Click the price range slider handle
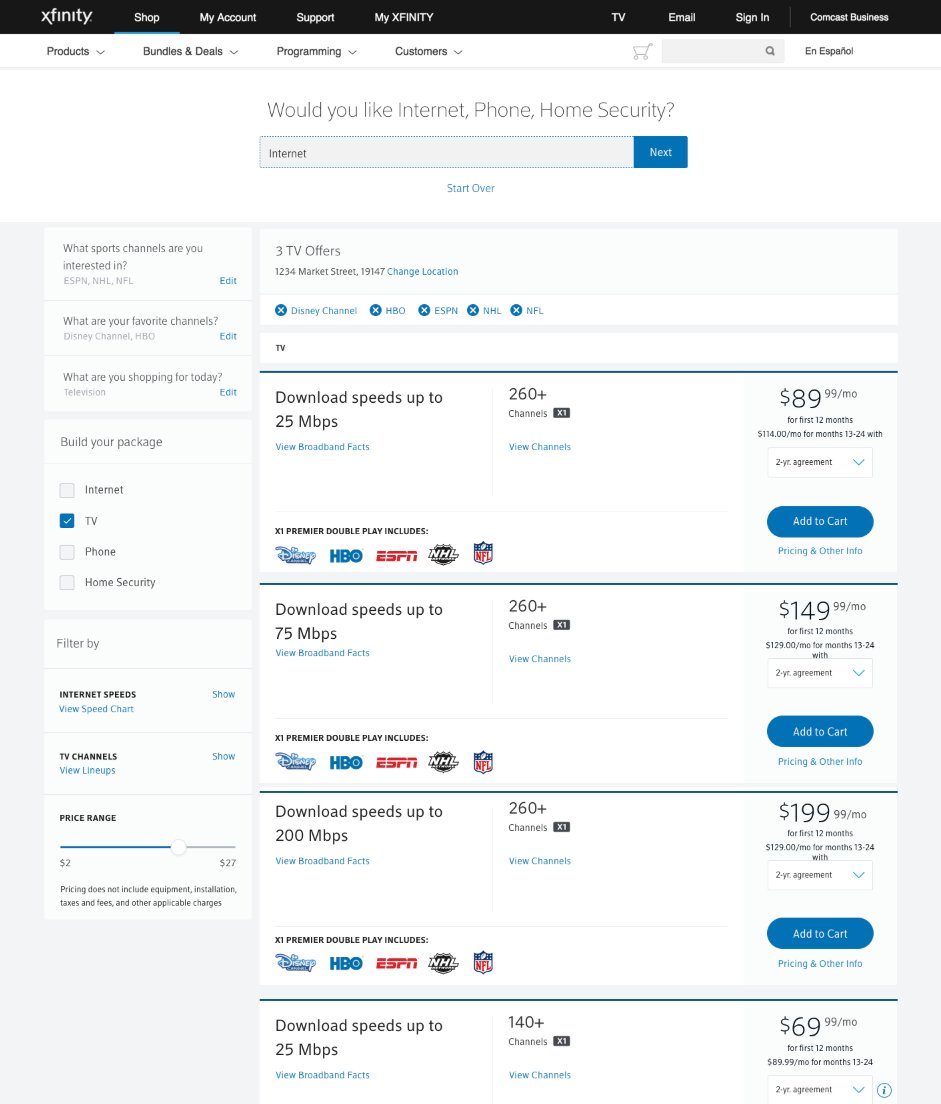This screenshot has height=1104, width=941. click(x=178, y=847)
